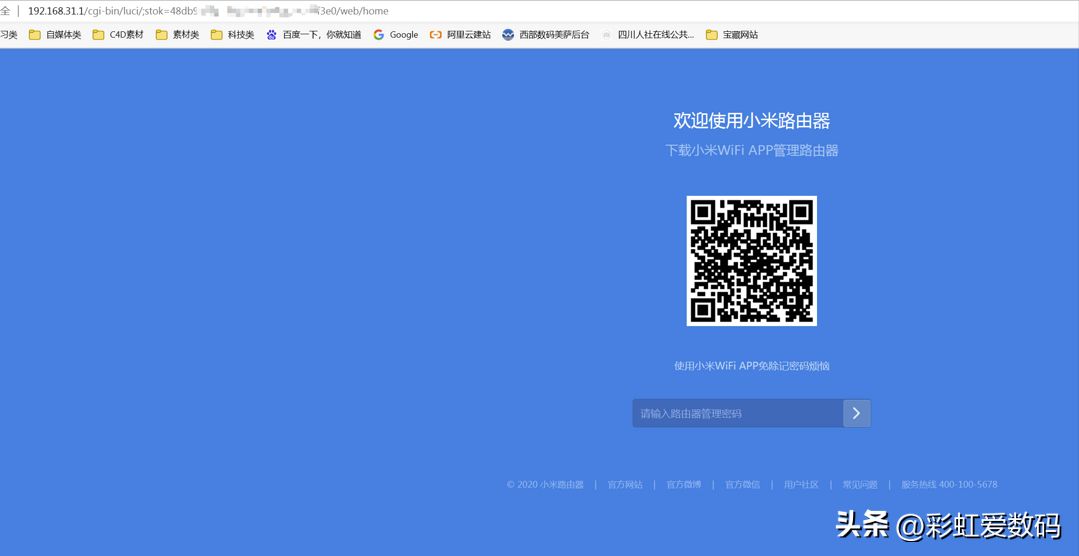Image resolution: width=1079 pixels, height=556 pixels.
Task: Click the browser address bar URL
Action: point(208,11)
